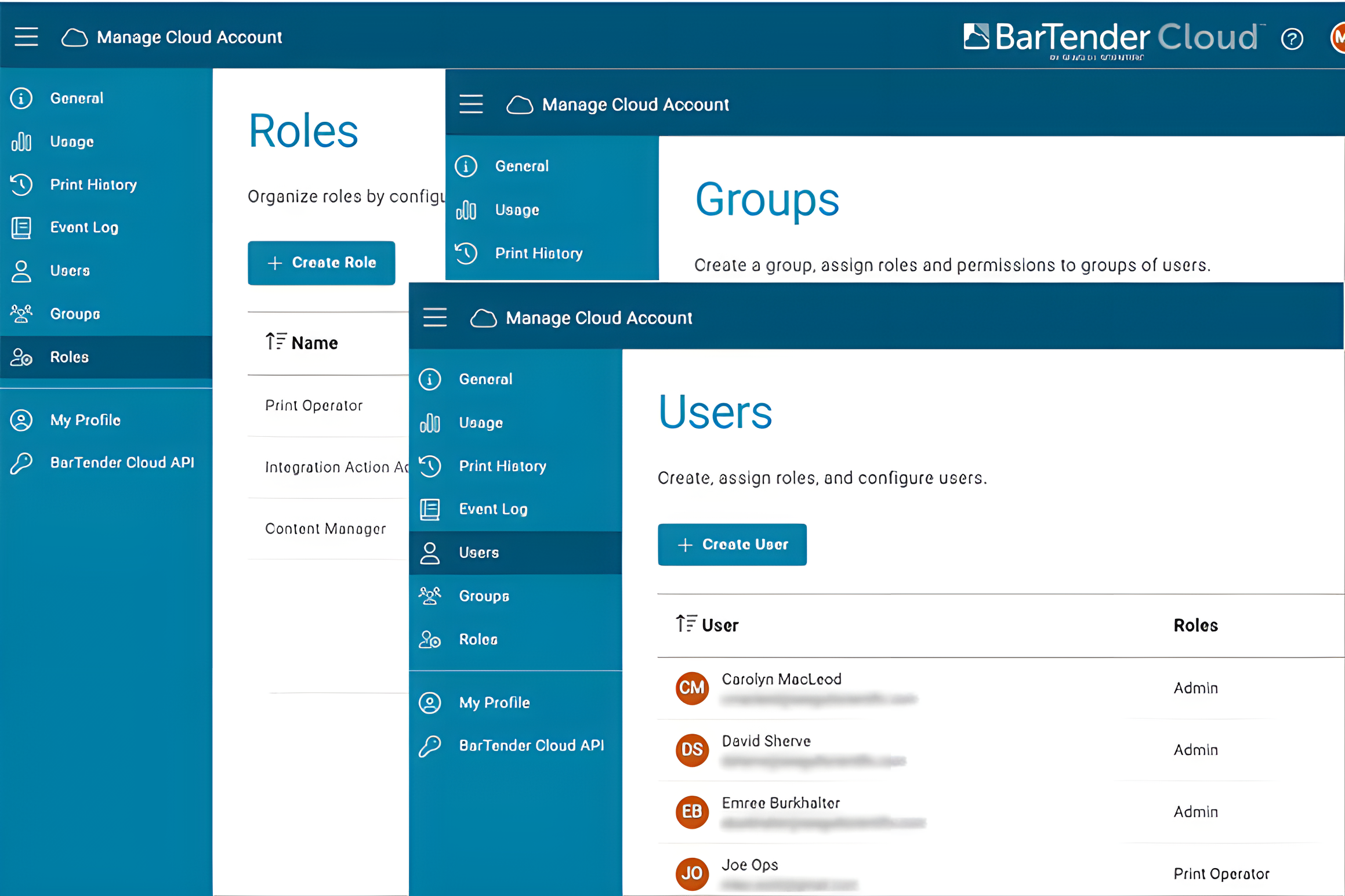Screen dimensions: 1345x896
Task: Select the Groups icon in sidebar
Action: click(x=21, y=313)
